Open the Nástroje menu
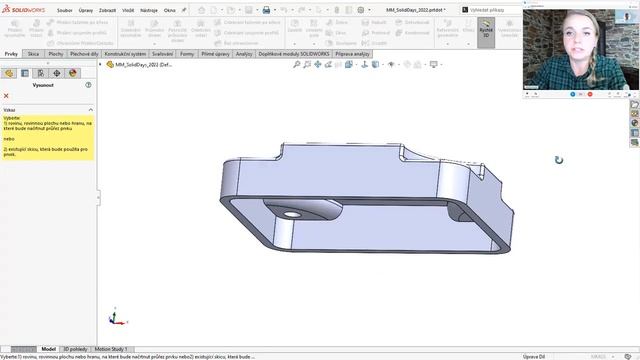640x360 pixels. point(149,10)
